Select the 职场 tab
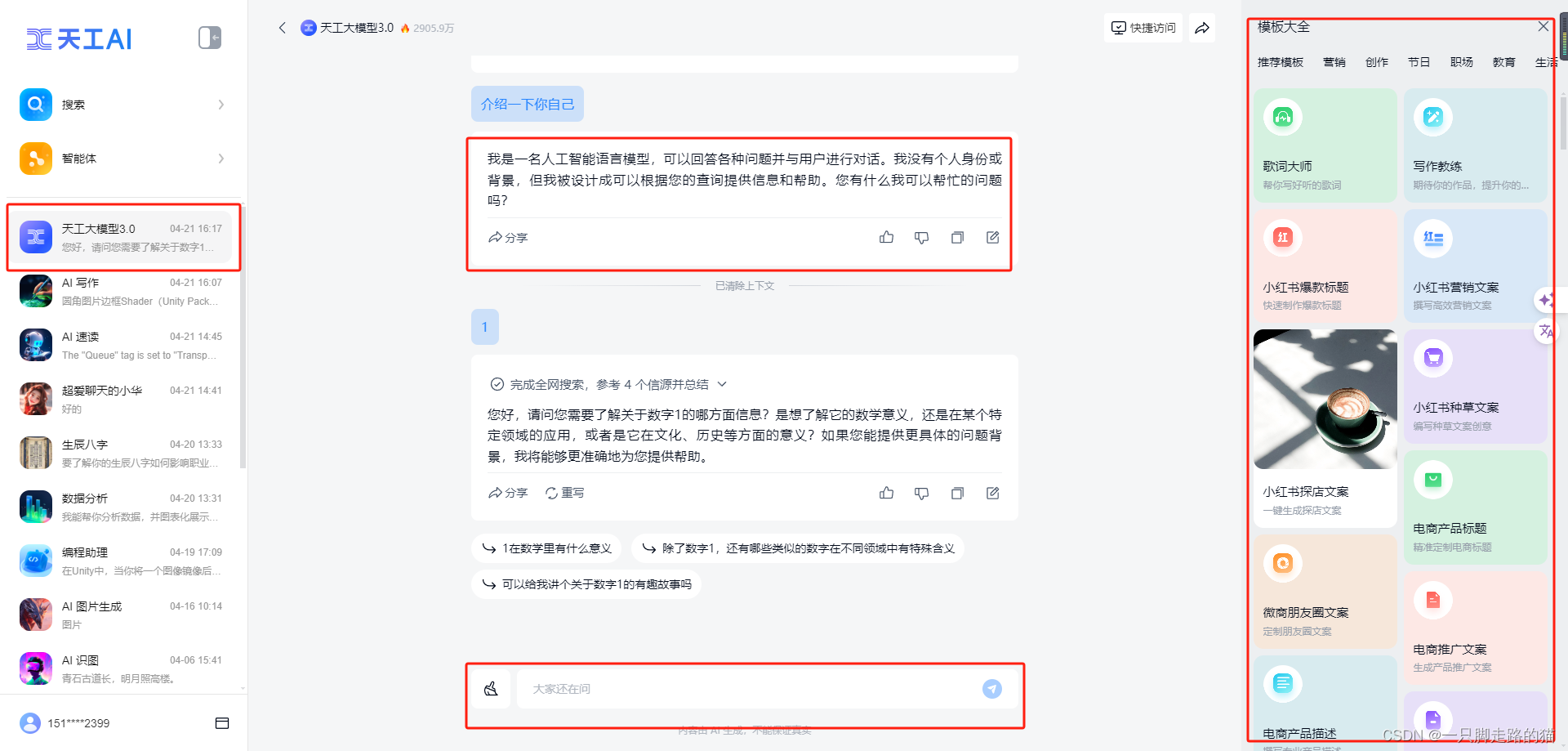Screen dimensions: 1568x751 [x=1462, y=62]
